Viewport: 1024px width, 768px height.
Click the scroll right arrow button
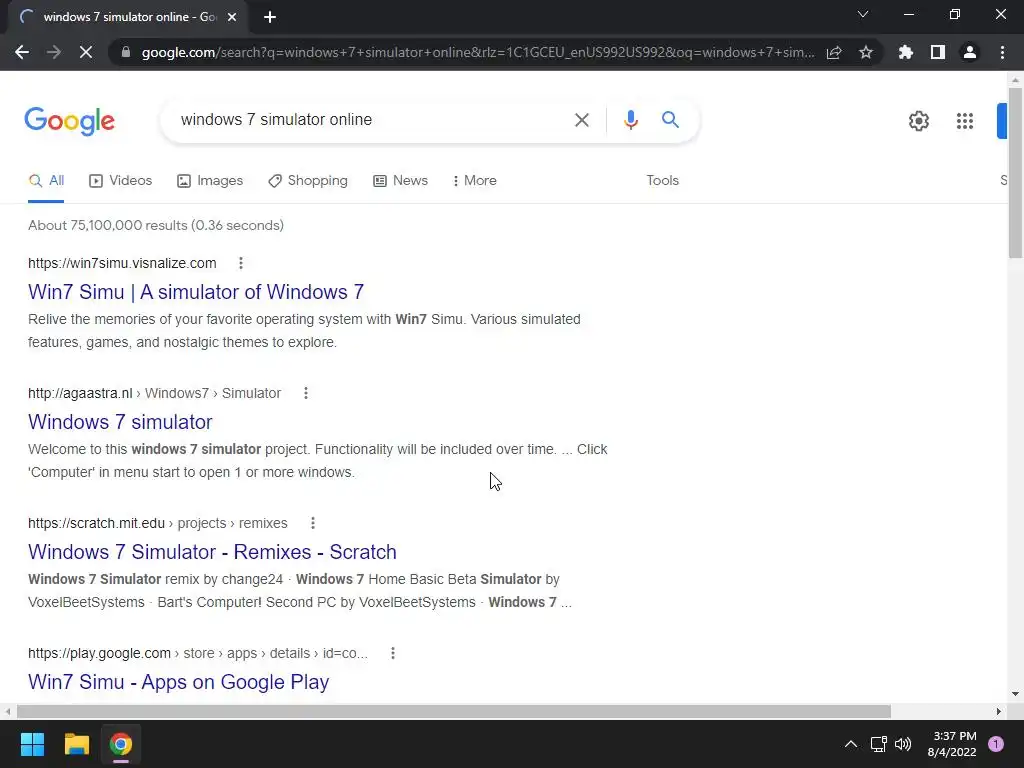(x=999, y=711)
